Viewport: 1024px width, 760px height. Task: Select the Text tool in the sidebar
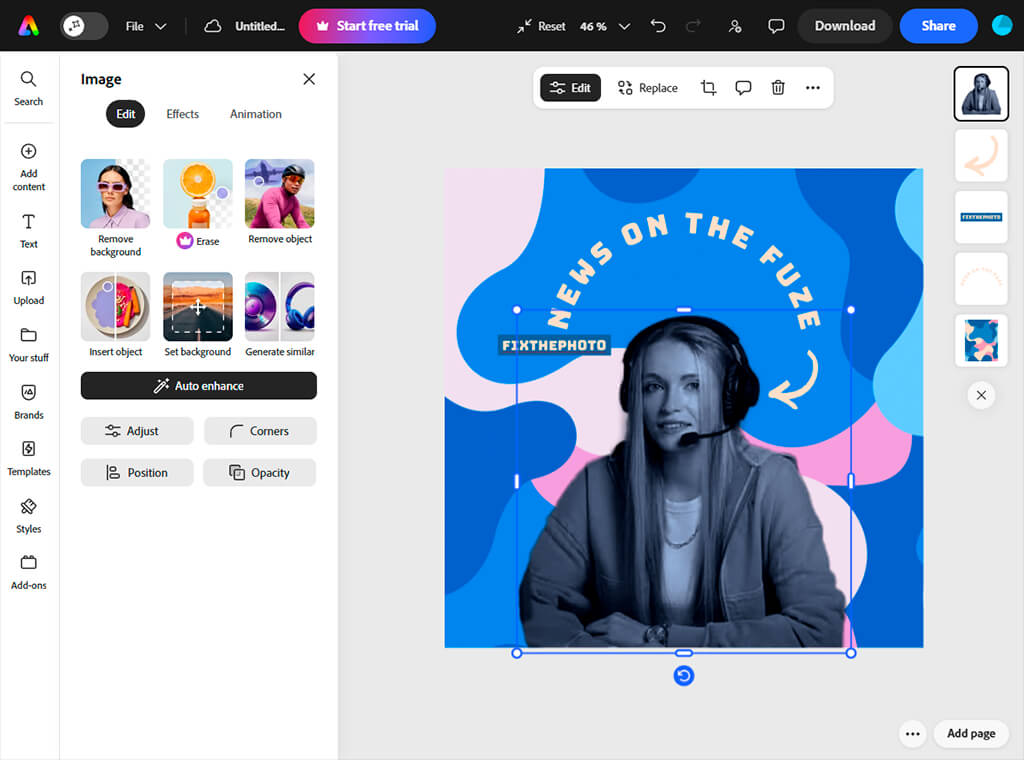point(28,230)
